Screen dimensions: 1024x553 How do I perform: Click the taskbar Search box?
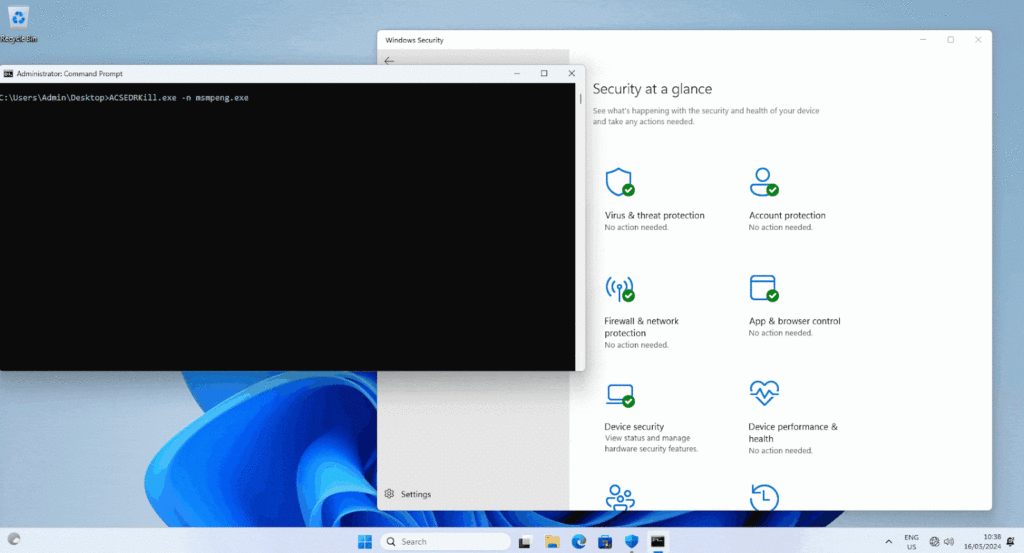442,541
